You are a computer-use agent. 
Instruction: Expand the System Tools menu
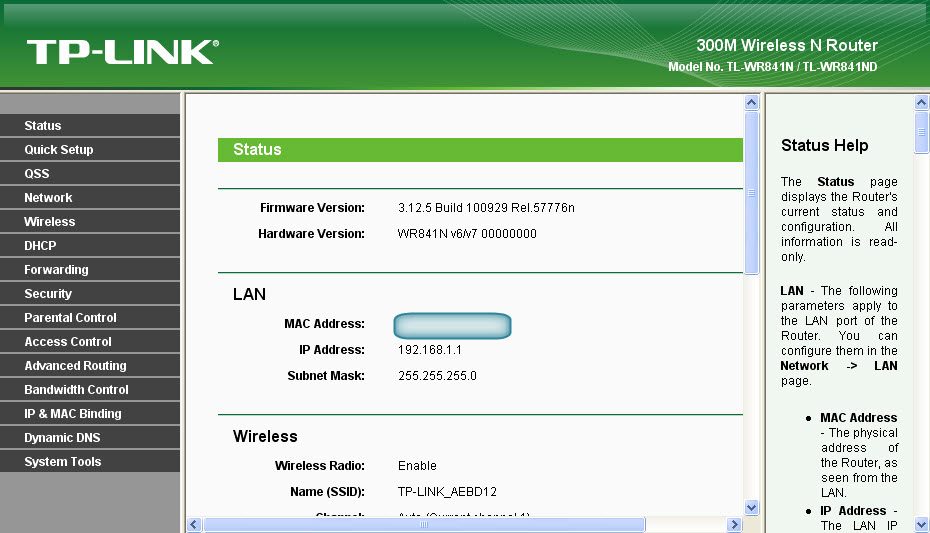tap(63, 462)
